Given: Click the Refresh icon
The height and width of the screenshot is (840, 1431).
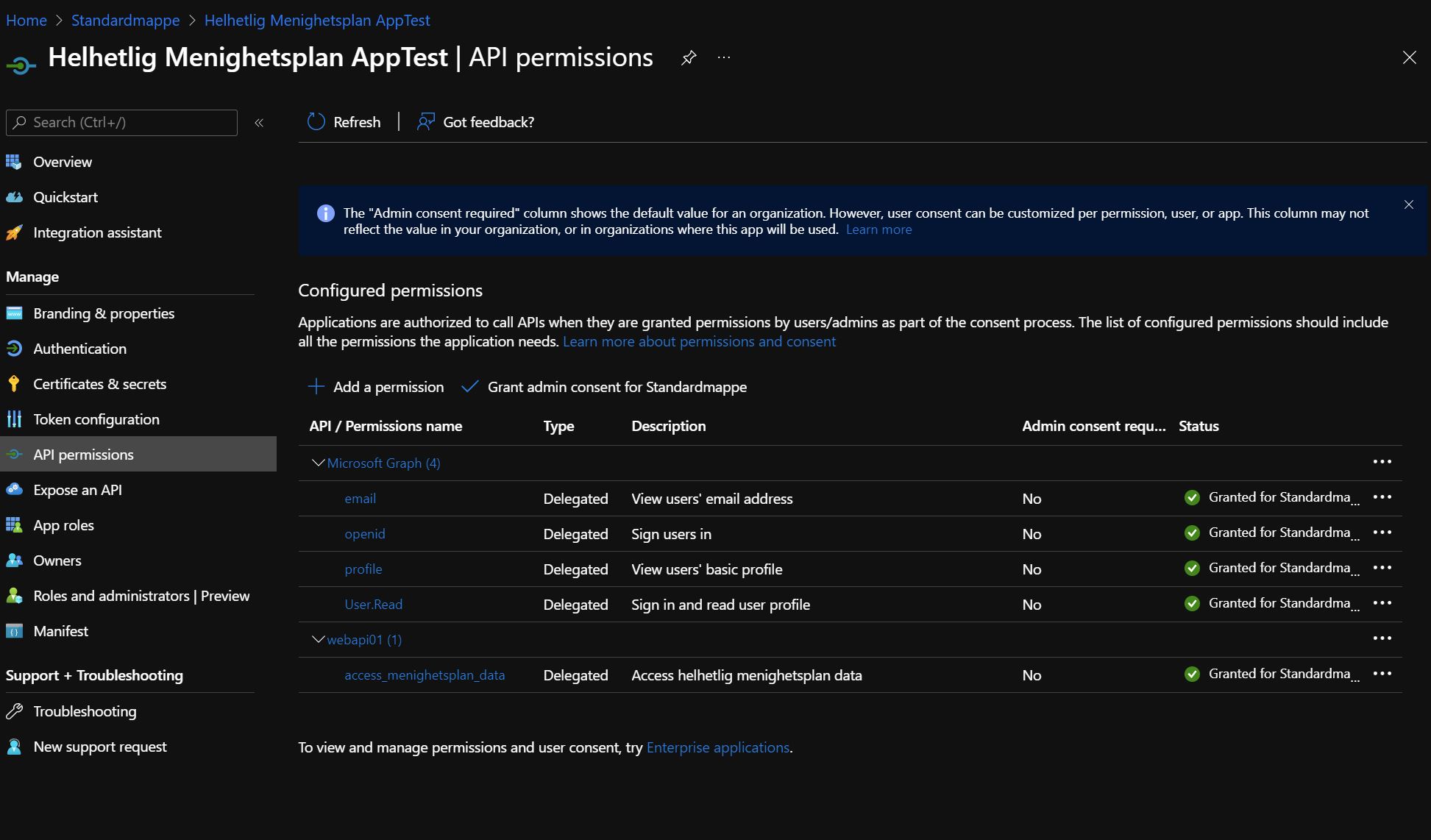Looking at the screenshot, I should 316,121.
